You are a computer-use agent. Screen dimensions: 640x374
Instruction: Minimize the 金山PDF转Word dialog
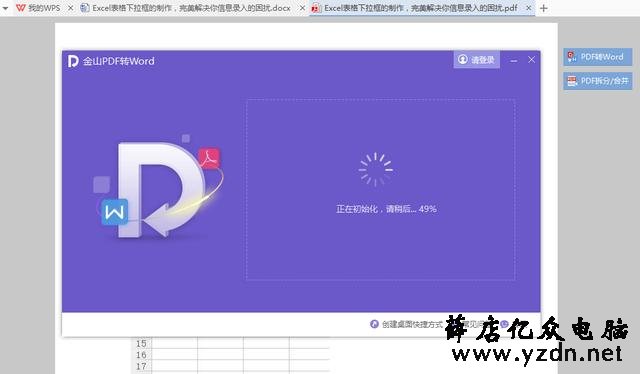(514, 60)
